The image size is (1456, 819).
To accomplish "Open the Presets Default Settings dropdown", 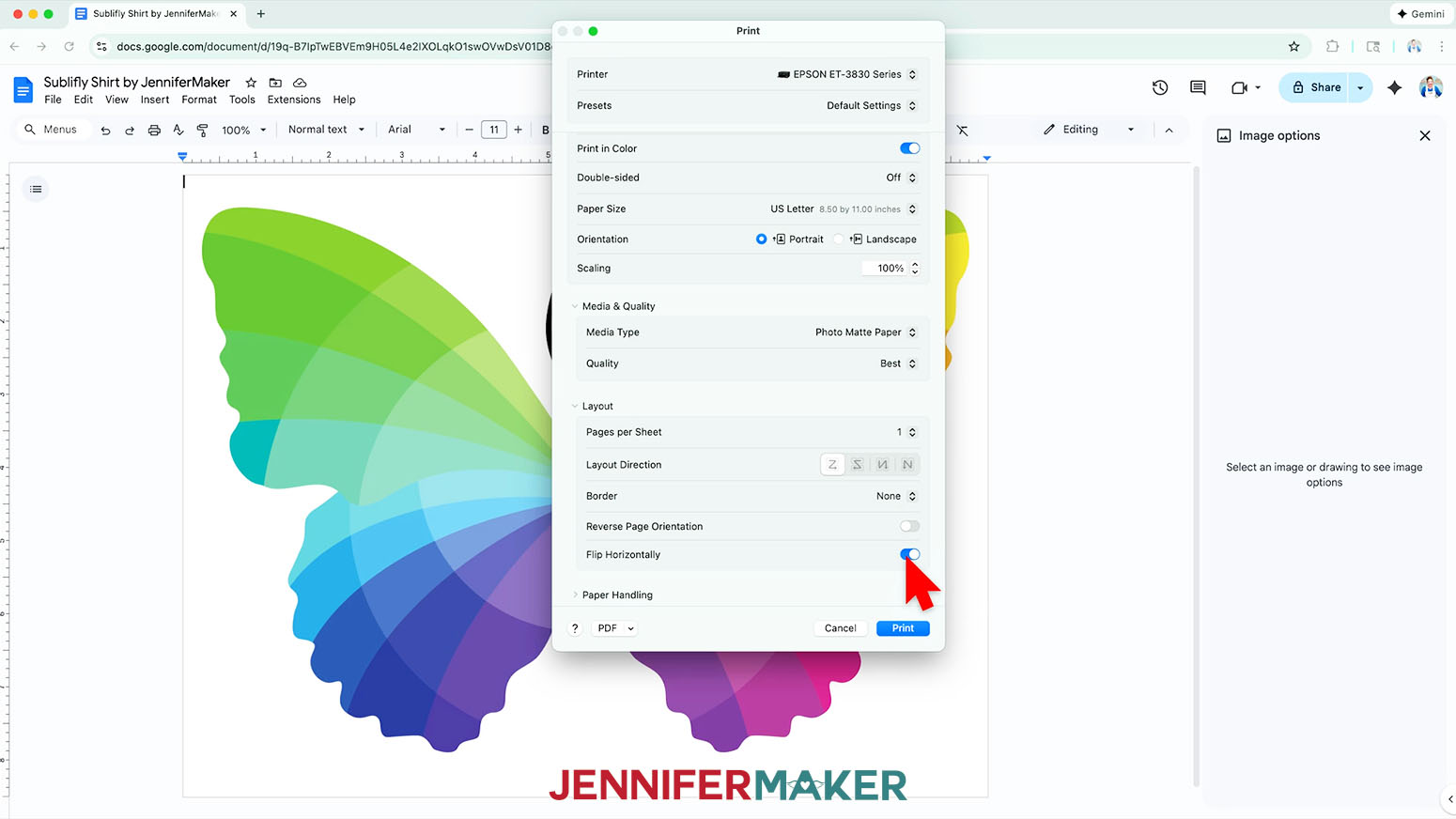I will tap(871, 105).
